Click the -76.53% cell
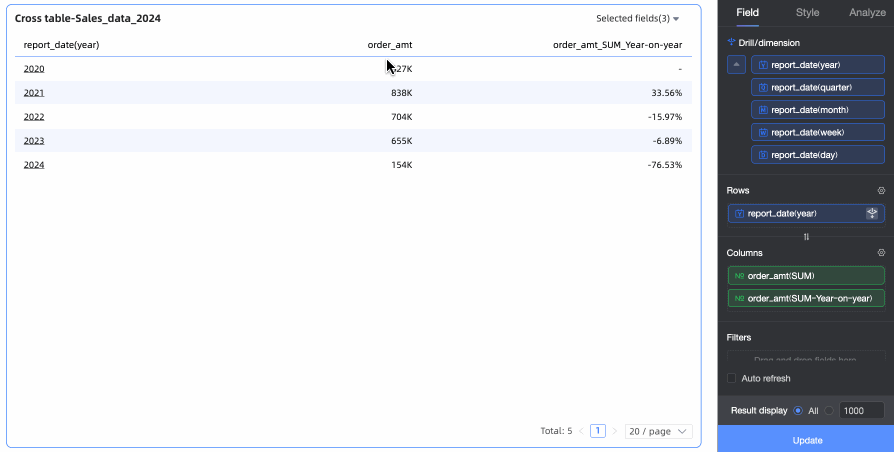The image size is (894, 452). tap(665, 165)
